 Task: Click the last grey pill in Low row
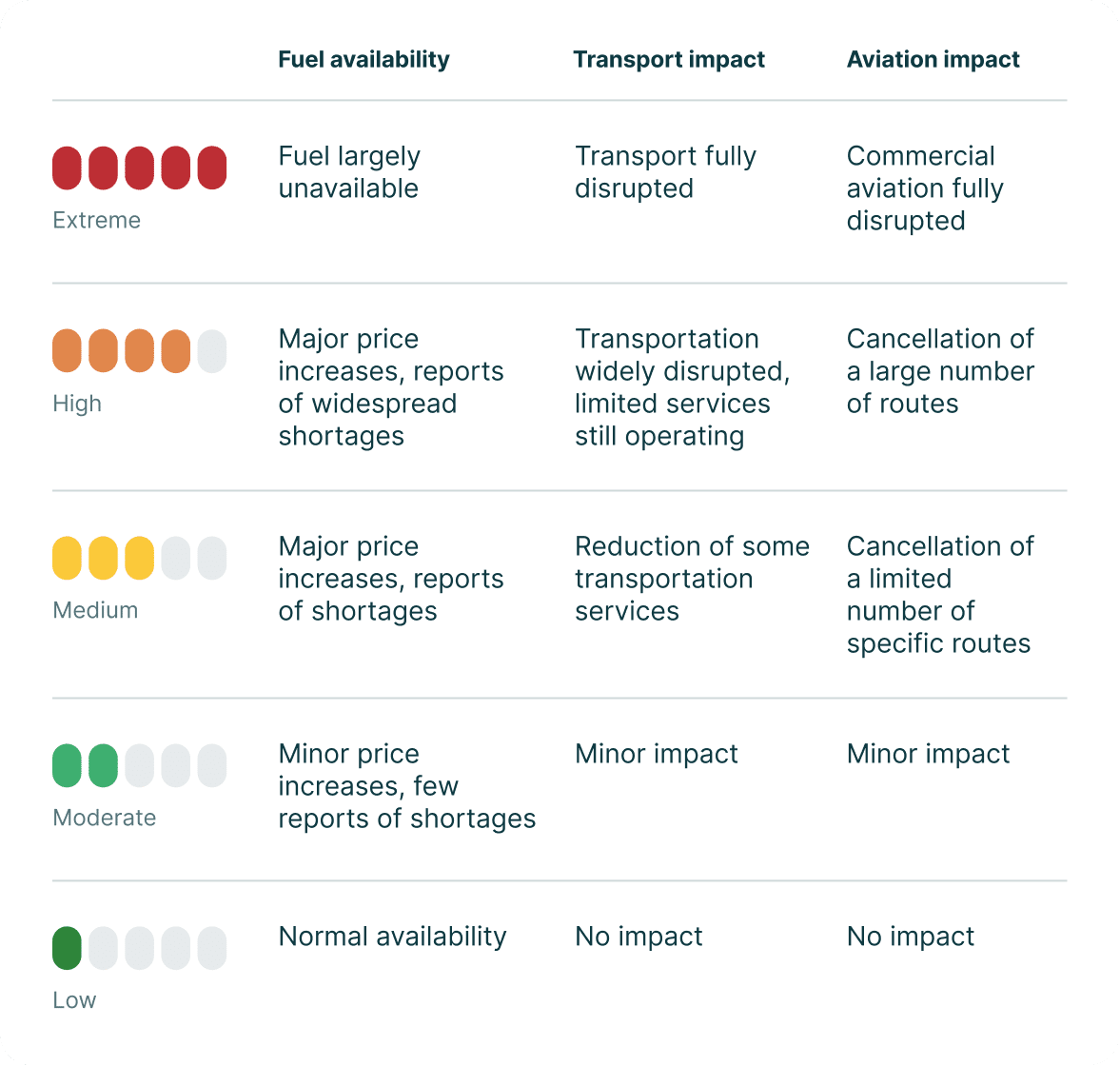coord(212,948)
